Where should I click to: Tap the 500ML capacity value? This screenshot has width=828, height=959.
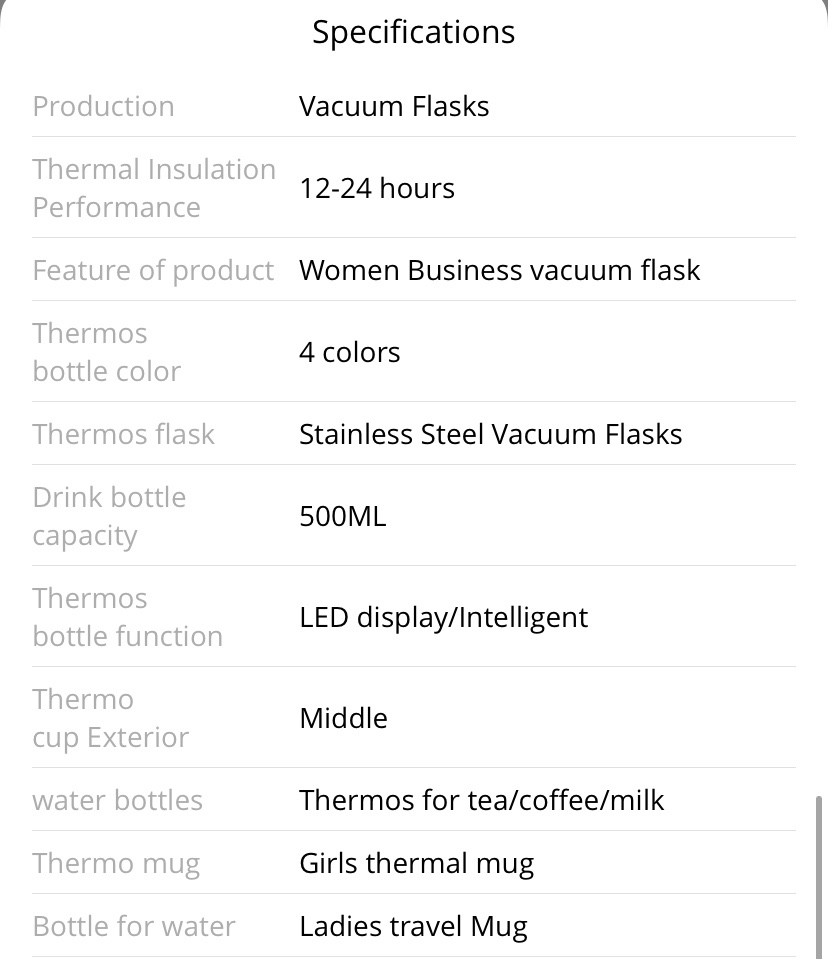click(342, 516)
